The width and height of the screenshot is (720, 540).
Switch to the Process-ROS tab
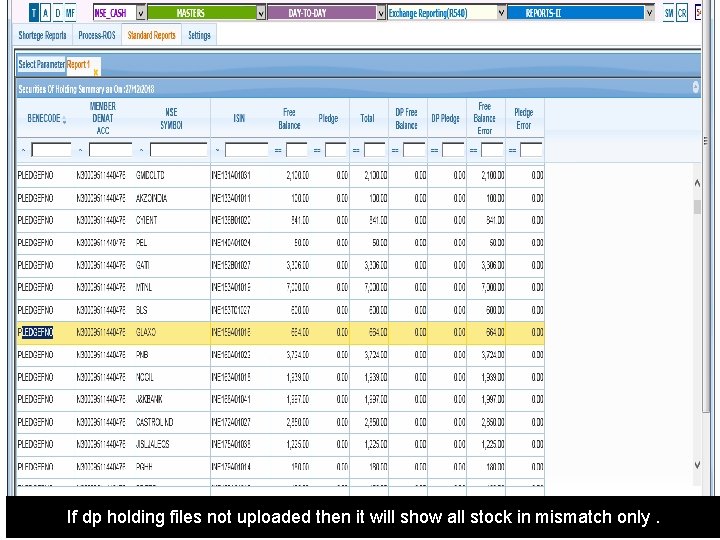[x=97, y=35]
